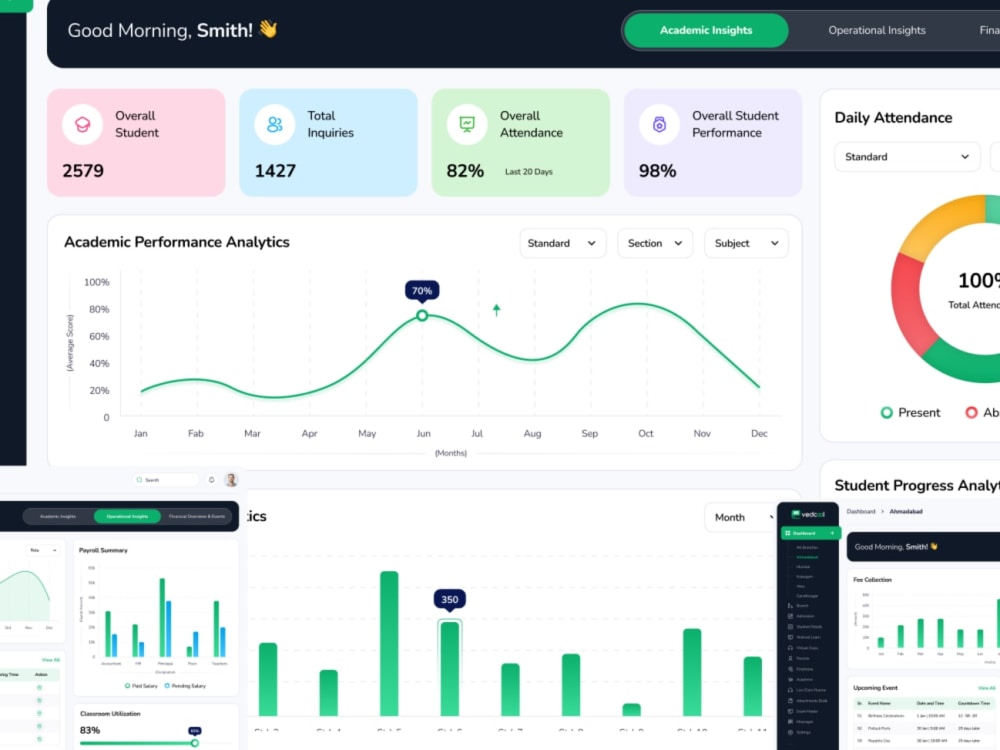Click the user avatar in the small left dashboard

click(231, 480)
